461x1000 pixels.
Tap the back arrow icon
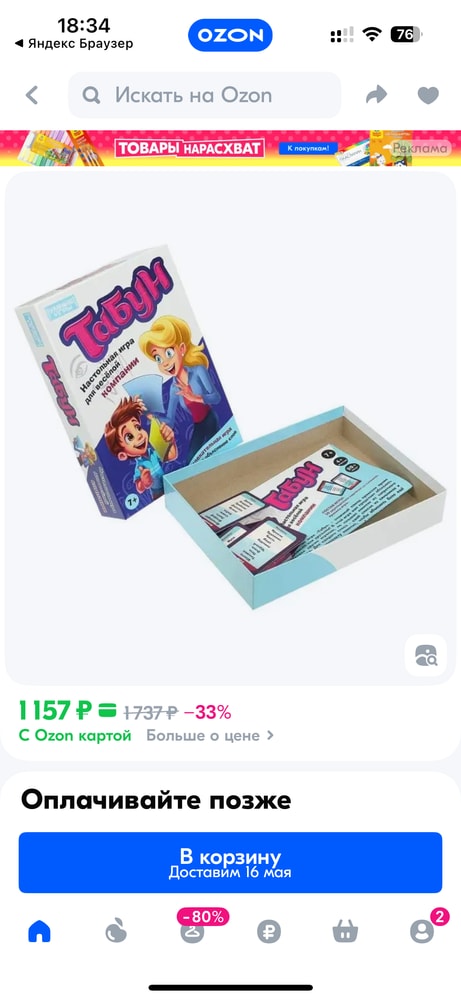point(31,96)
